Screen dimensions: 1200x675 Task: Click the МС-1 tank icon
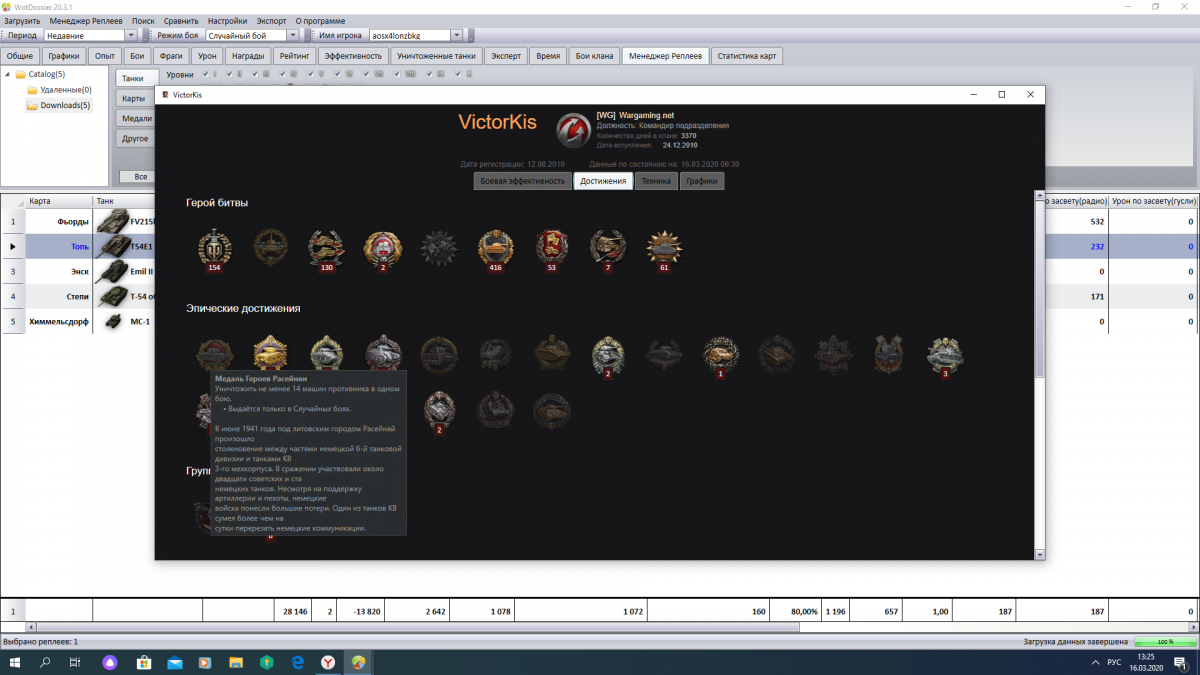(112, 321)
